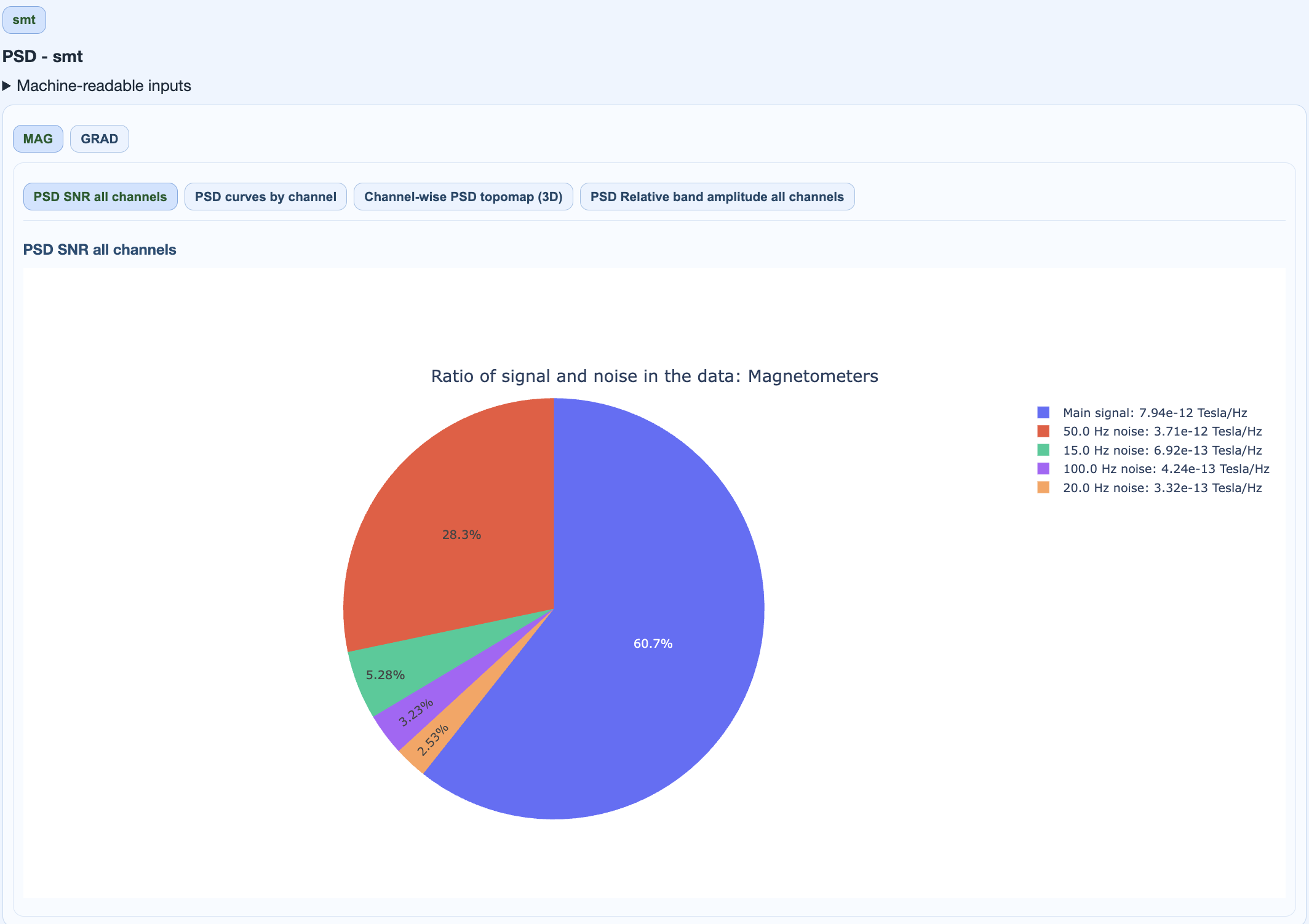Open Channel-wise PSD topomap (3D) tab
This screenshot has height=924, width=1309.
tap(463, 197)
